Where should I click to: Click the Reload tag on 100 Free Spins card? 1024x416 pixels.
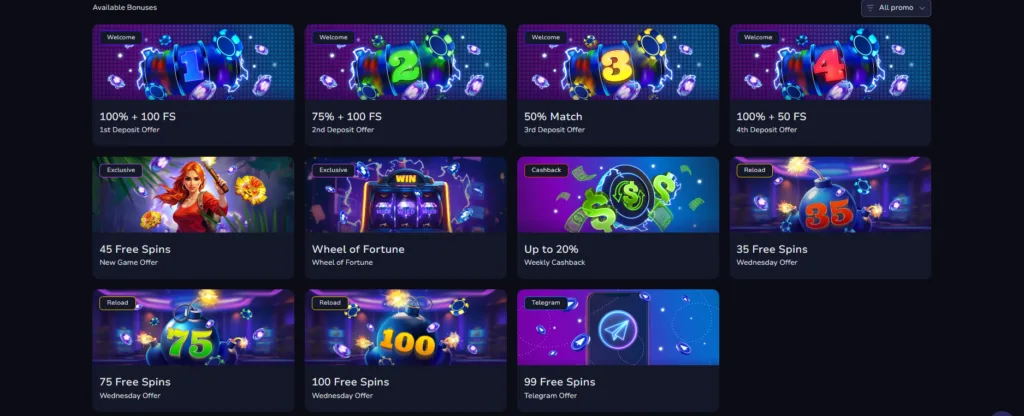tap(330, 303)
